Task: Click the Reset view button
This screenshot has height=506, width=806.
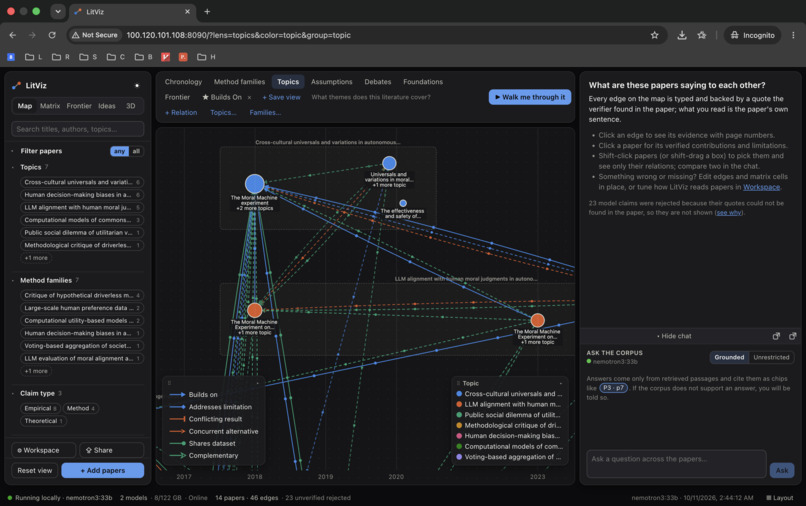Action: point(34,471)
